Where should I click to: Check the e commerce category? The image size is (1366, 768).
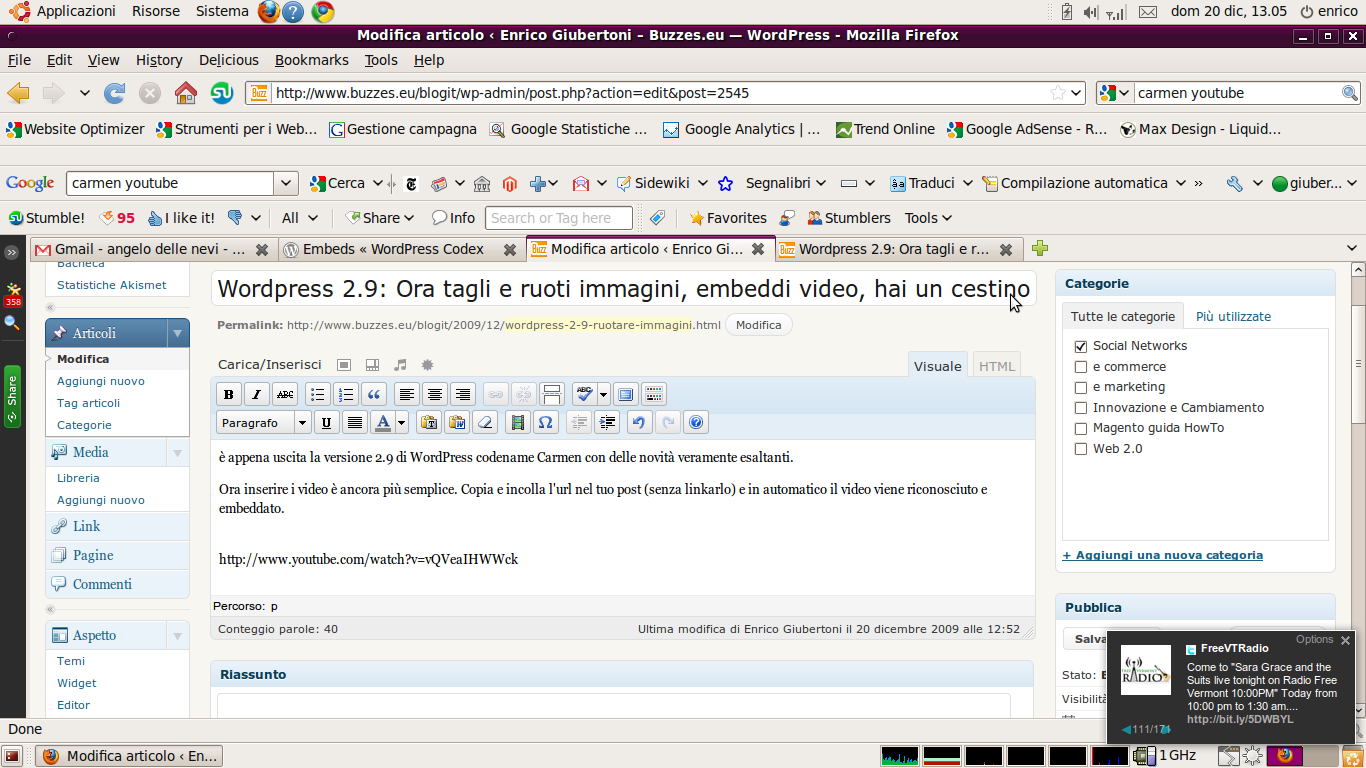(1080, 367)
